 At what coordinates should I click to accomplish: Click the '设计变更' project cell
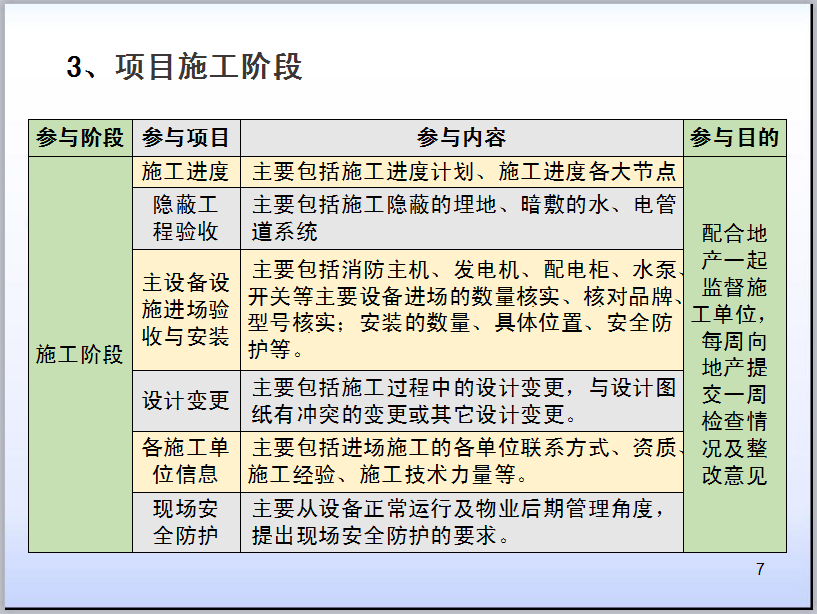click(x=186, y=401)
